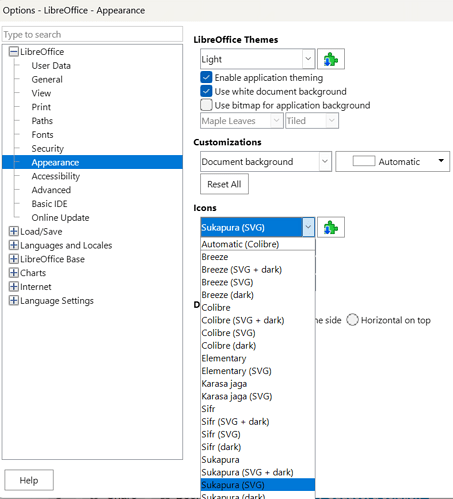The width and height of the screenshot is (453, 499).
Task: Click the Help button
Action: (x=29, y=480)
